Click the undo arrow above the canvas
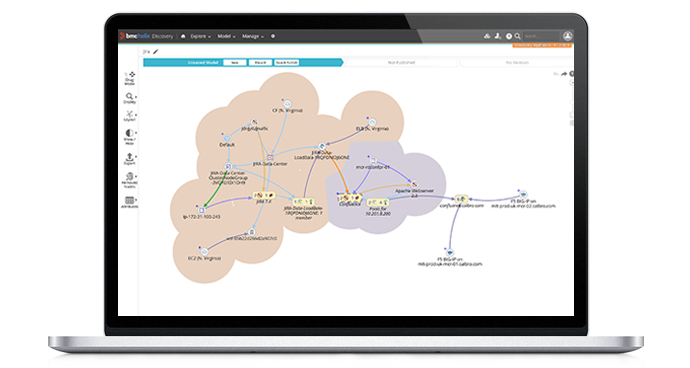The height and width of the screenshot is (368, 690). 556,74
